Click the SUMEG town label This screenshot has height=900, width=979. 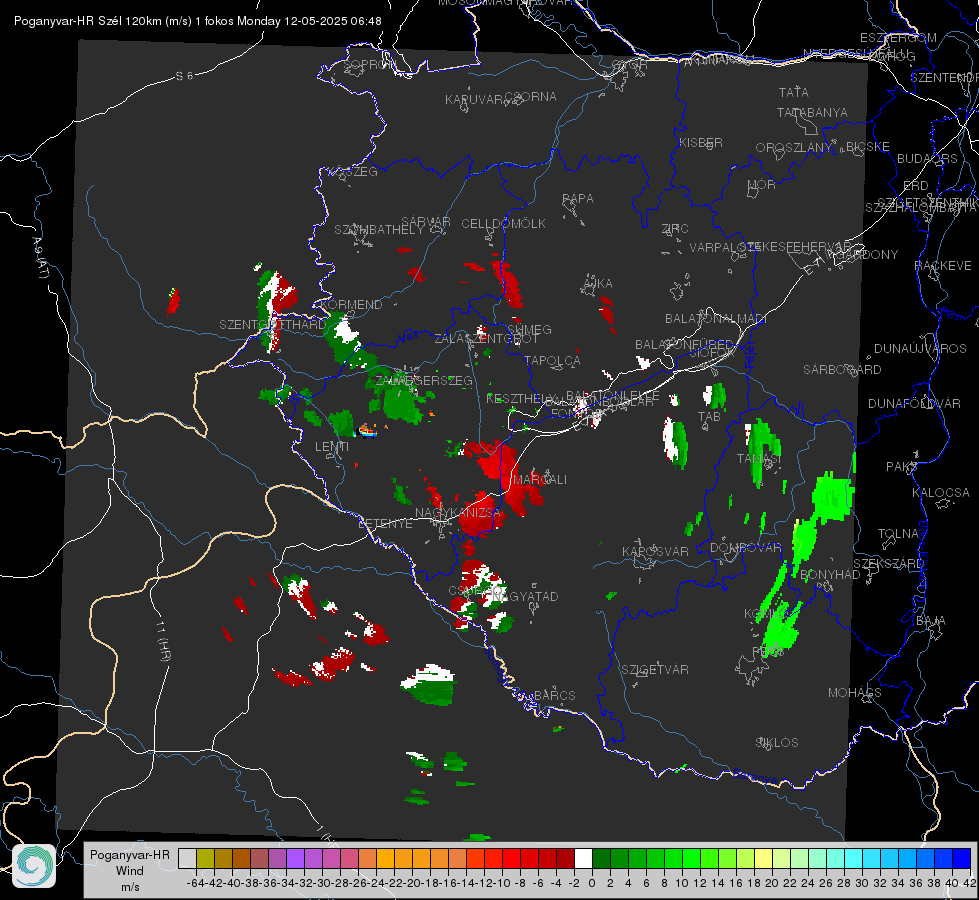coord(529,330)
